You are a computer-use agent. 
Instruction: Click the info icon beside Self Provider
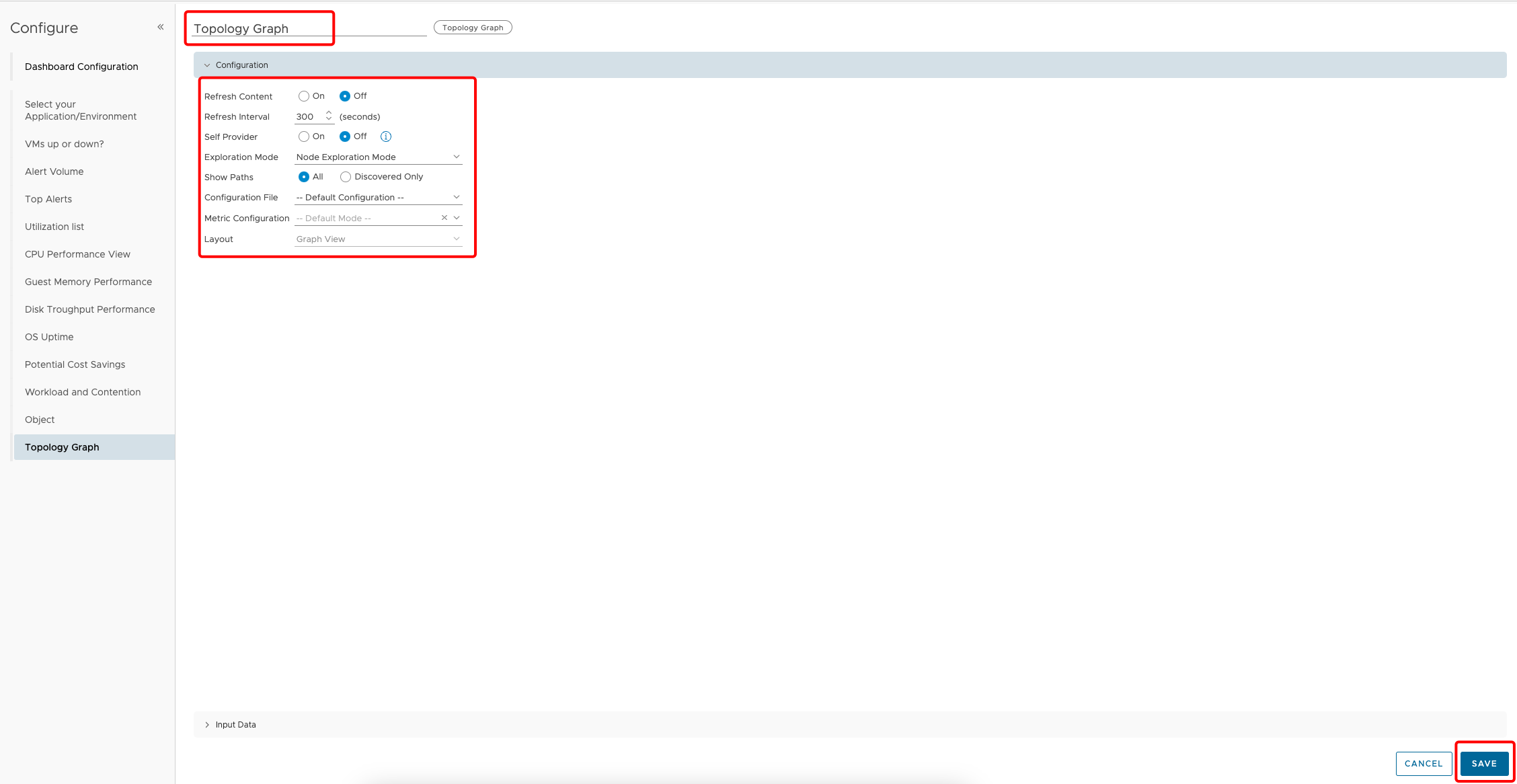click(x=385, y=136)
